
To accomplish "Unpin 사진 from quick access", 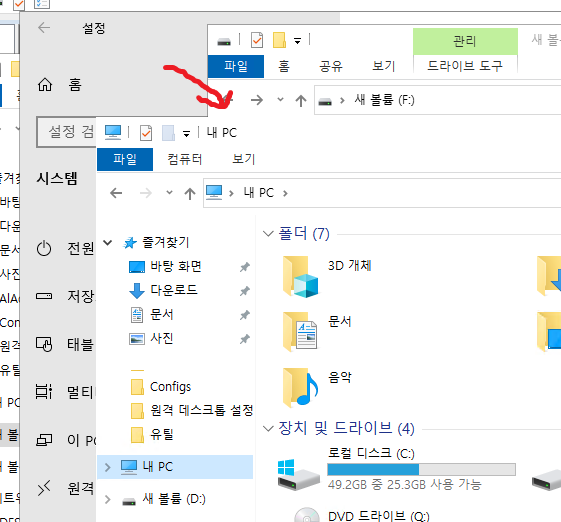I will click(245, 339).
